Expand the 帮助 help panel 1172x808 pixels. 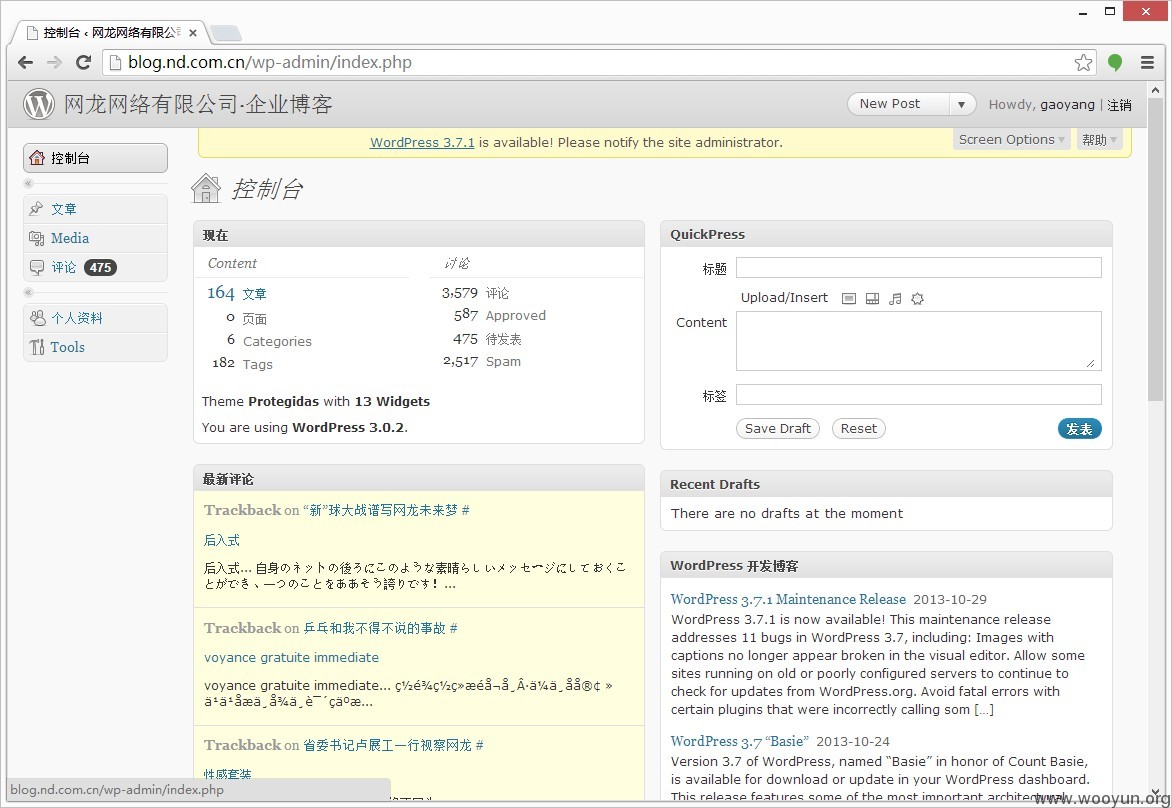tap(1099, 140)
